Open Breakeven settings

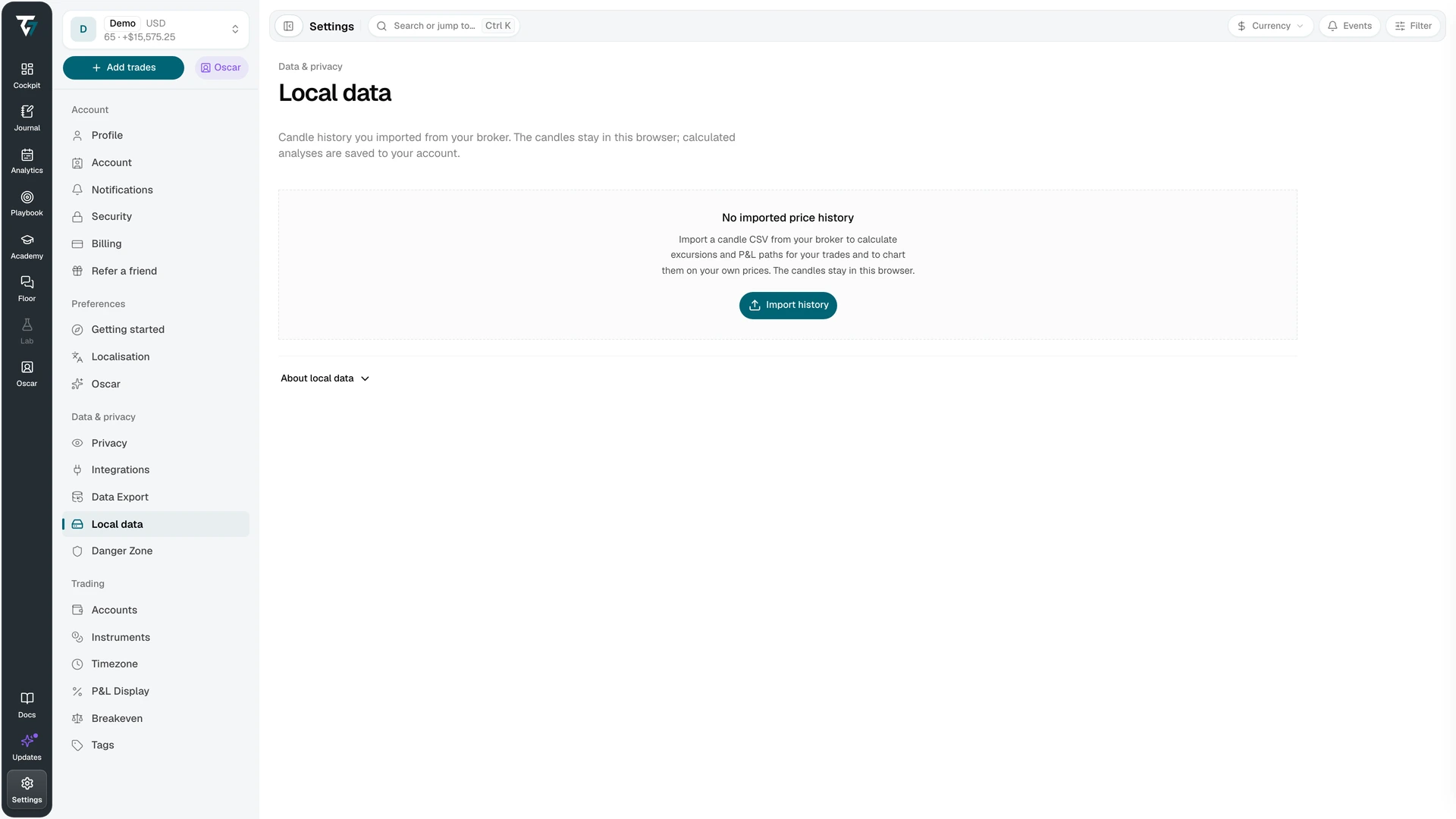[155, 718]
